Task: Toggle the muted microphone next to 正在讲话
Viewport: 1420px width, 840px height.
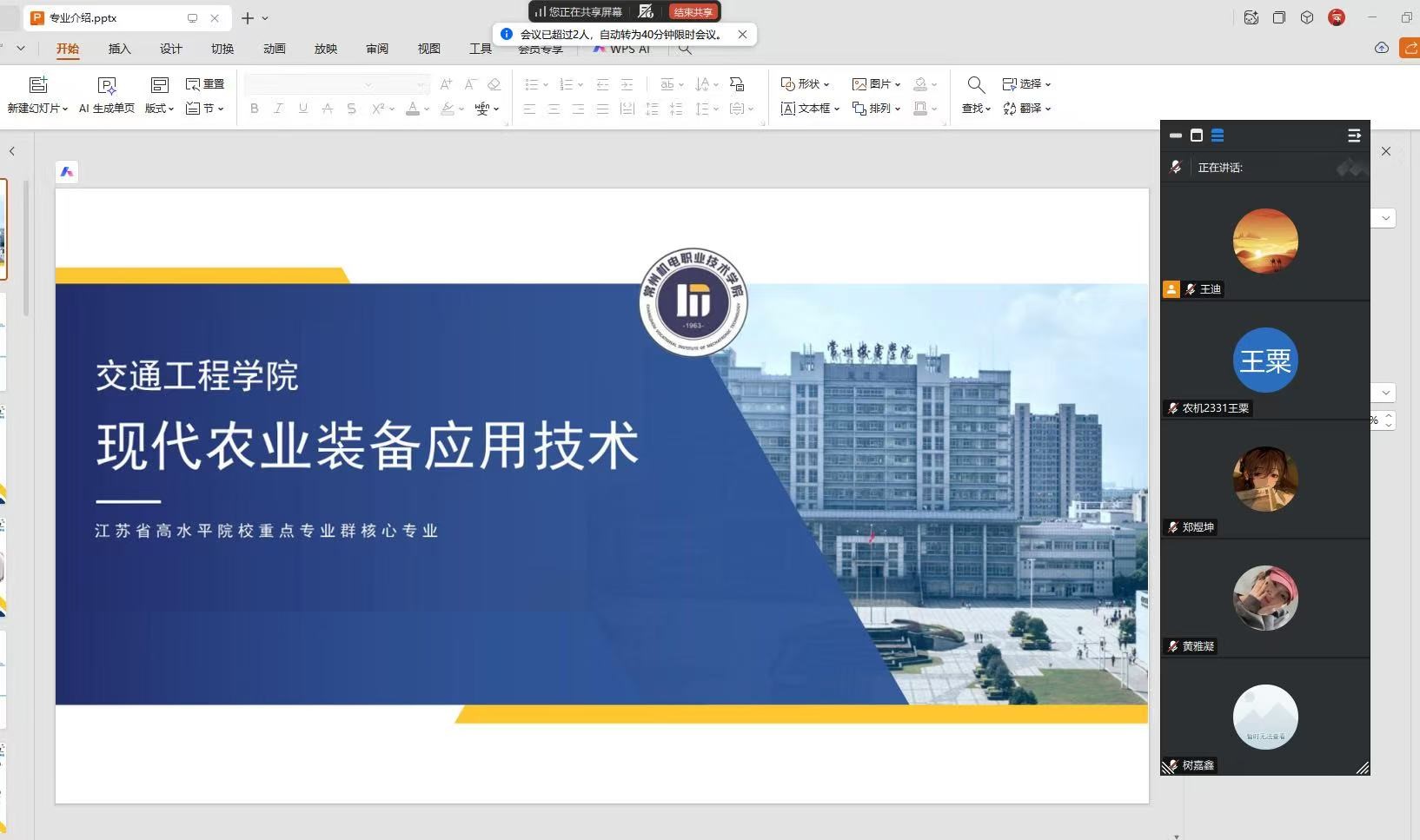Action: [1176, 167]
